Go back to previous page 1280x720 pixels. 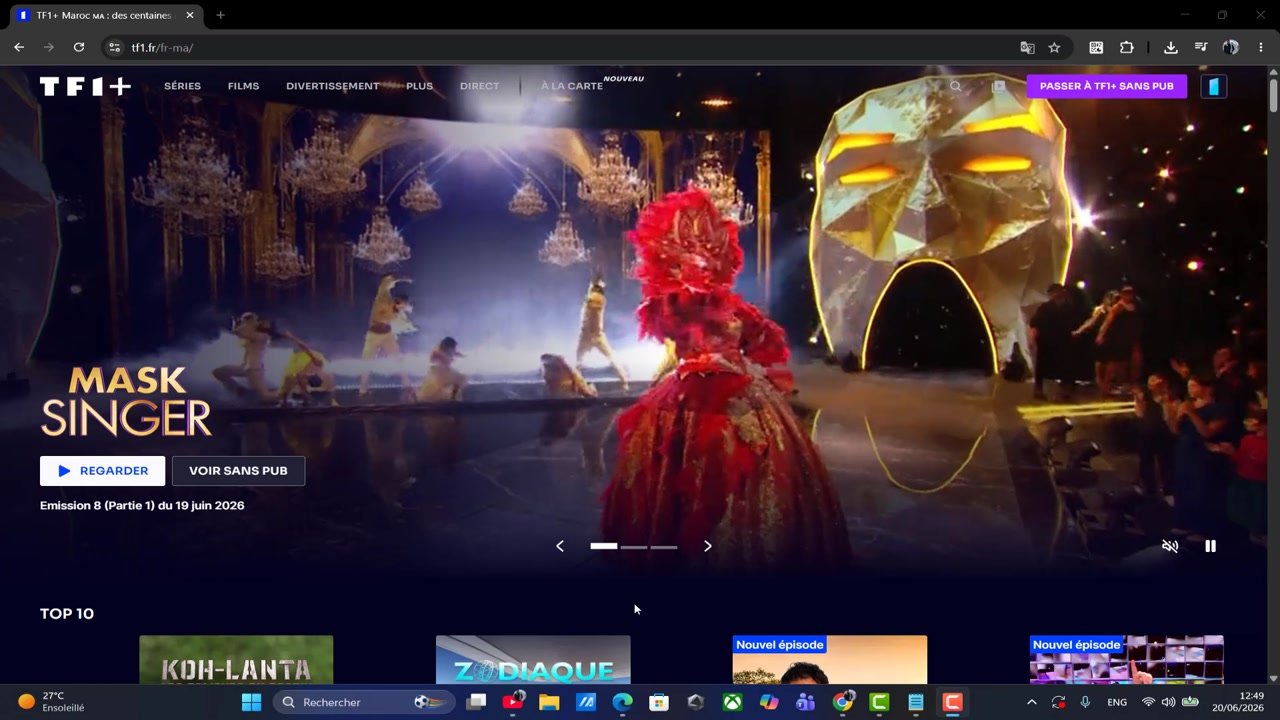[x=19, y=47]
